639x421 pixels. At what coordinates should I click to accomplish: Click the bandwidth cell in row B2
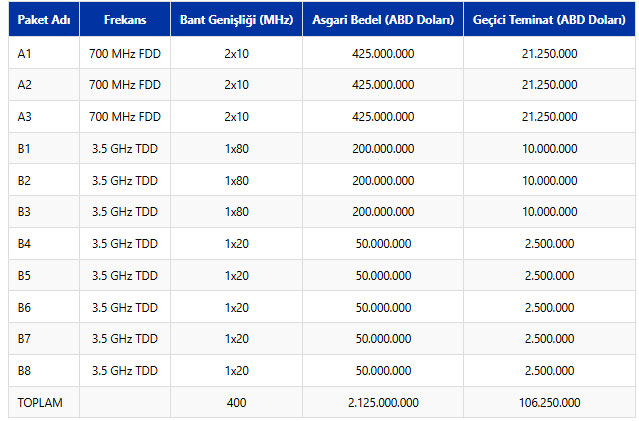tap(236, 181)
